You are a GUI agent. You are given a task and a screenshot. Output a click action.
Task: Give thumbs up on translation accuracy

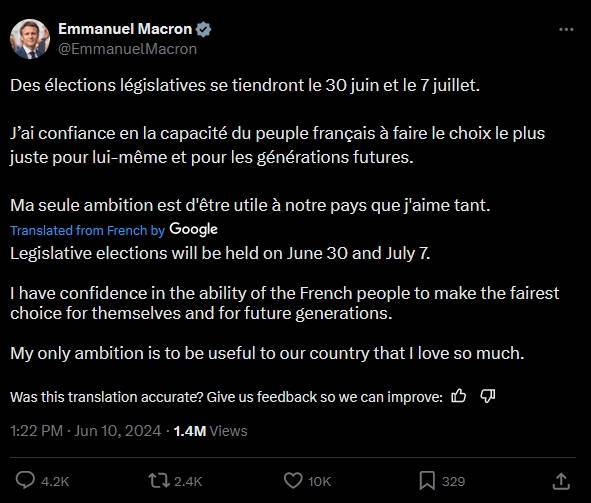click(459, 396)
